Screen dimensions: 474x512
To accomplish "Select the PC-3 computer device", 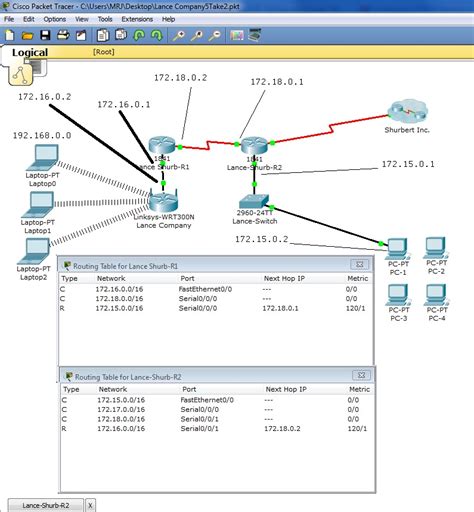I will (398, 294).
